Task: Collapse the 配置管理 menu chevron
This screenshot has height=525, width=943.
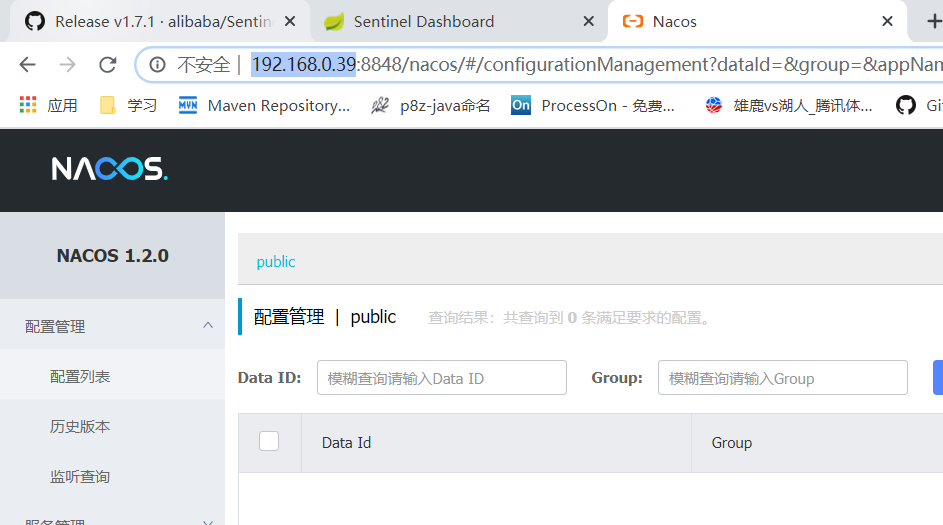Action: pyautogui.click(x=208, y=325)
